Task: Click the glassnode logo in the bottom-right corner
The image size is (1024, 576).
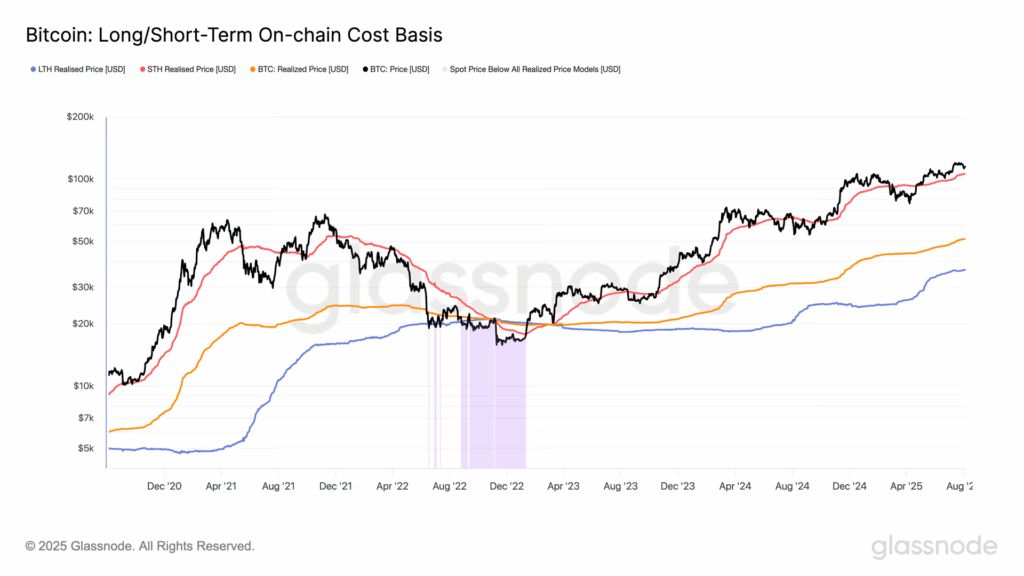Action: 933,547
